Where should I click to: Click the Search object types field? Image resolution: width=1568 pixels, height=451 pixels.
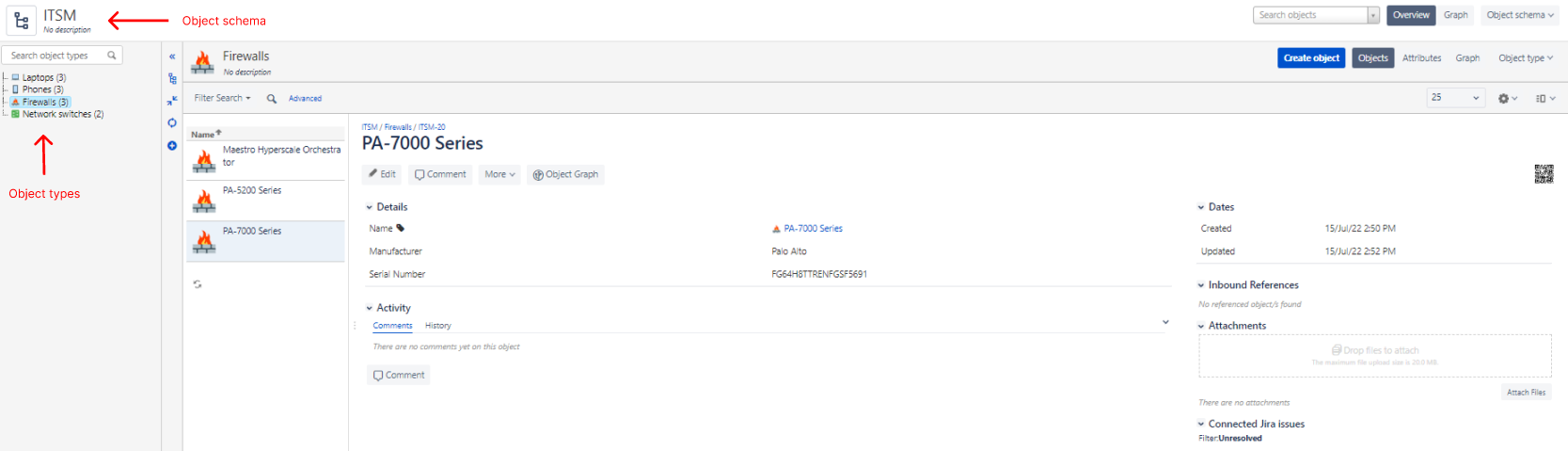(56, 56)
